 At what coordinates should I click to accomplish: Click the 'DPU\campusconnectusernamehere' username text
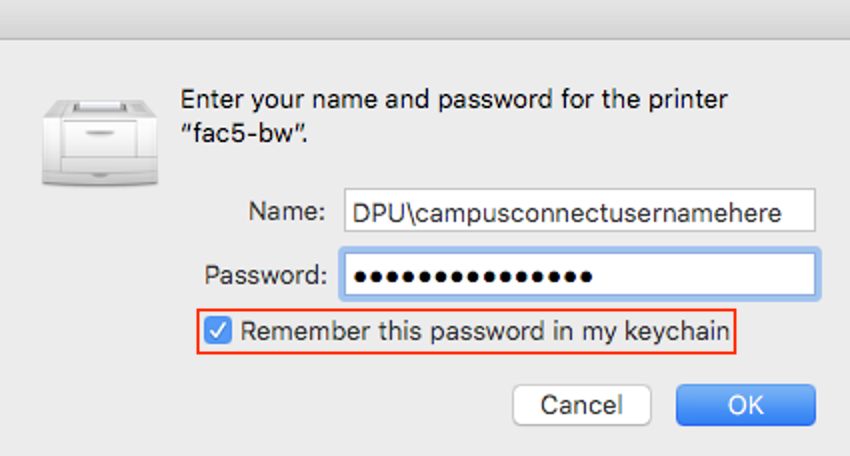[x=567, y=213]
